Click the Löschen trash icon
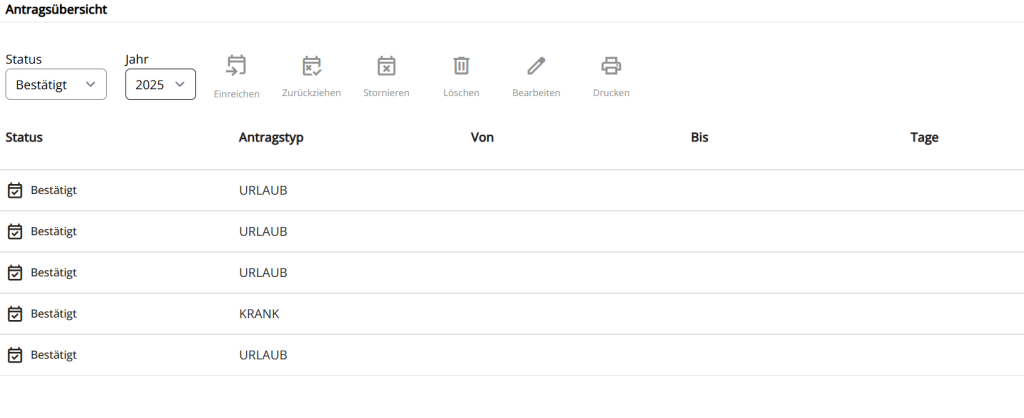This screenshot has width=1024, height=418. 461,65
